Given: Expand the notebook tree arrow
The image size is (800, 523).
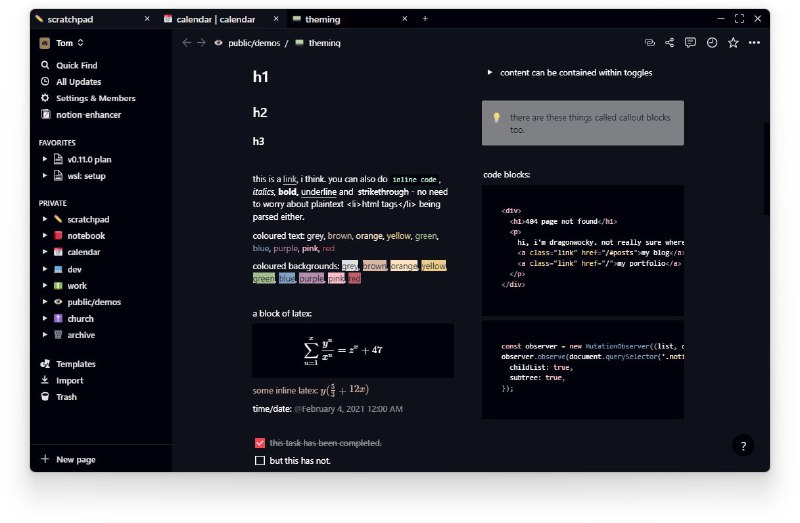Looking at the screenshot, I should tap(45, 235).
